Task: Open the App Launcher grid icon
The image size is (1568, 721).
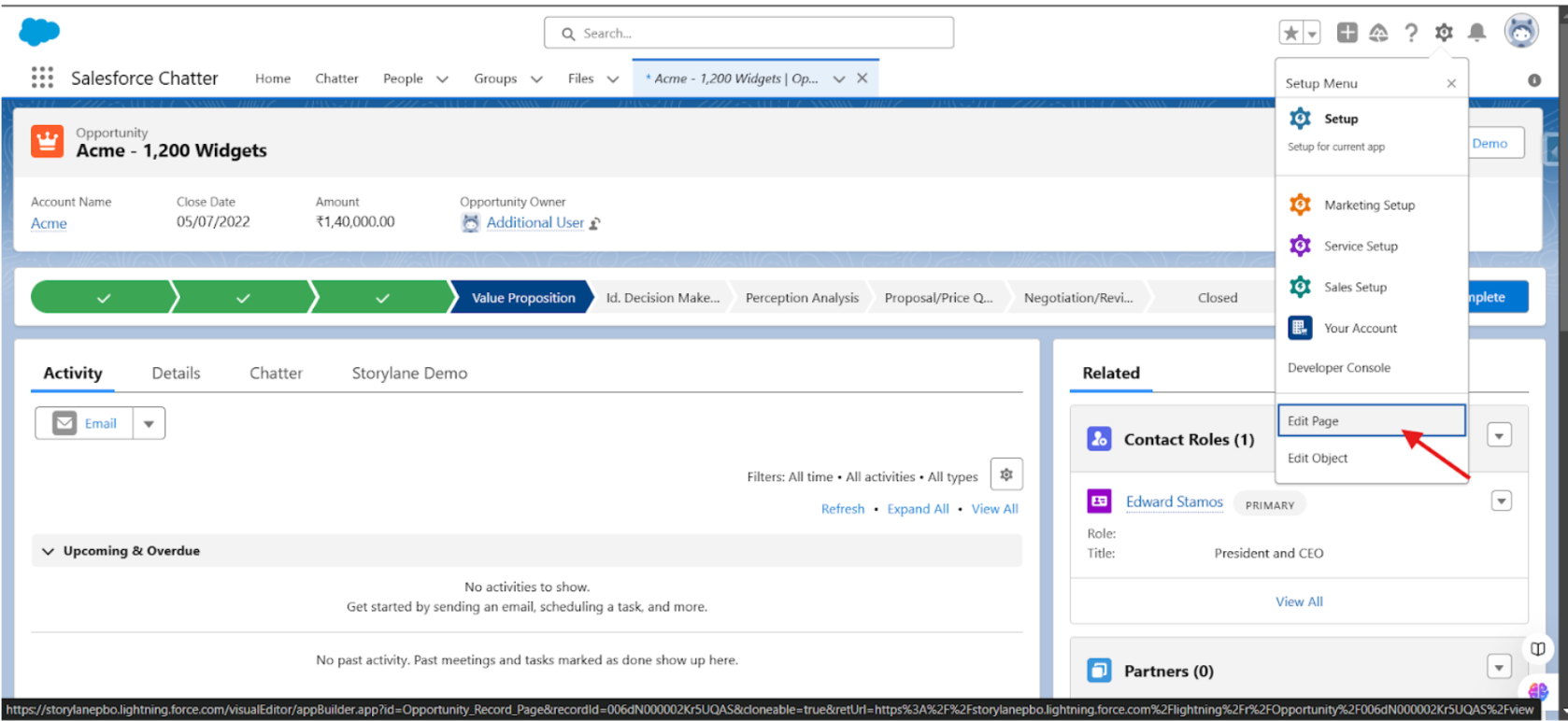Action: click(x=42, y=78)
